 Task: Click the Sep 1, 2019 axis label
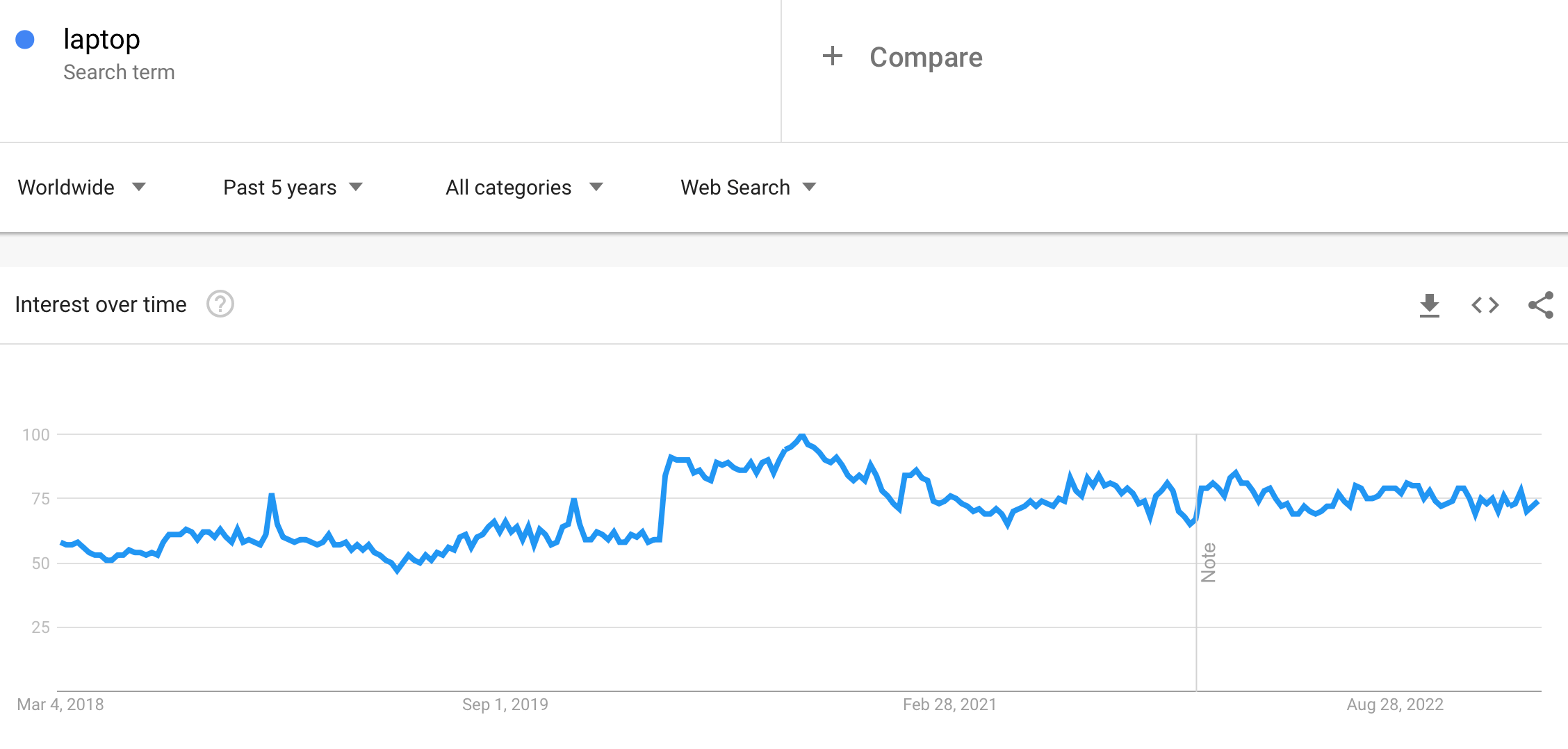point(505,705)
